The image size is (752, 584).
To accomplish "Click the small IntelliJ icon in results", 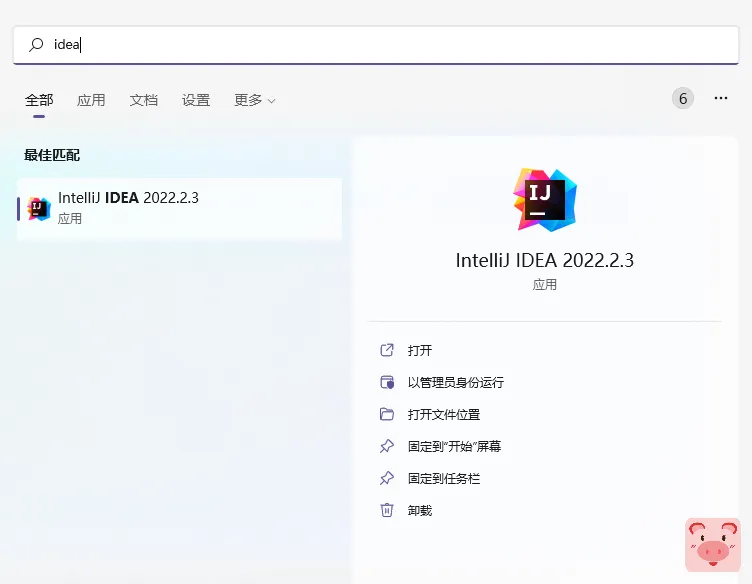I will [x=39, y=209].
